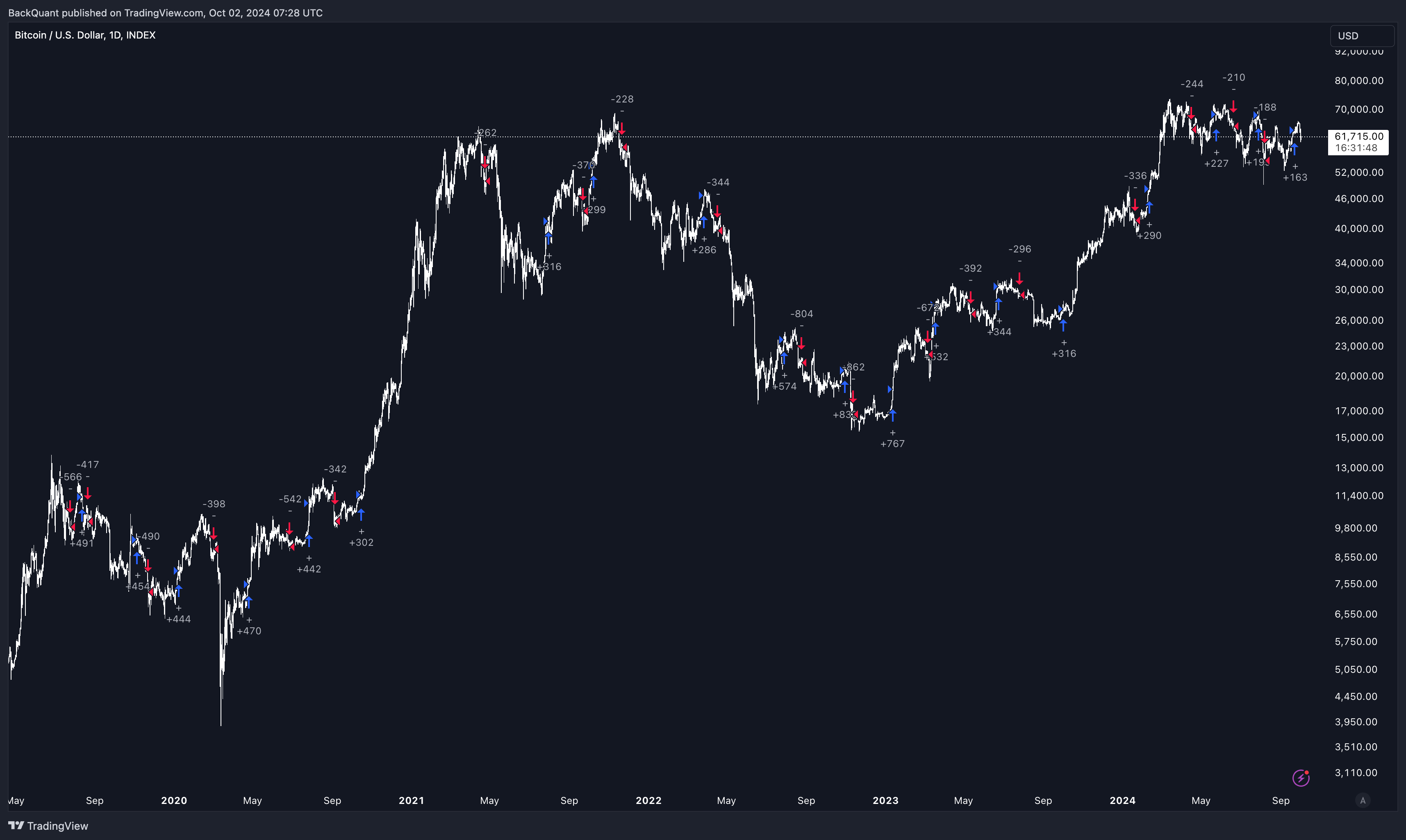
Task: Click the 2021 year label on time axis
Action: coord(411,800)
